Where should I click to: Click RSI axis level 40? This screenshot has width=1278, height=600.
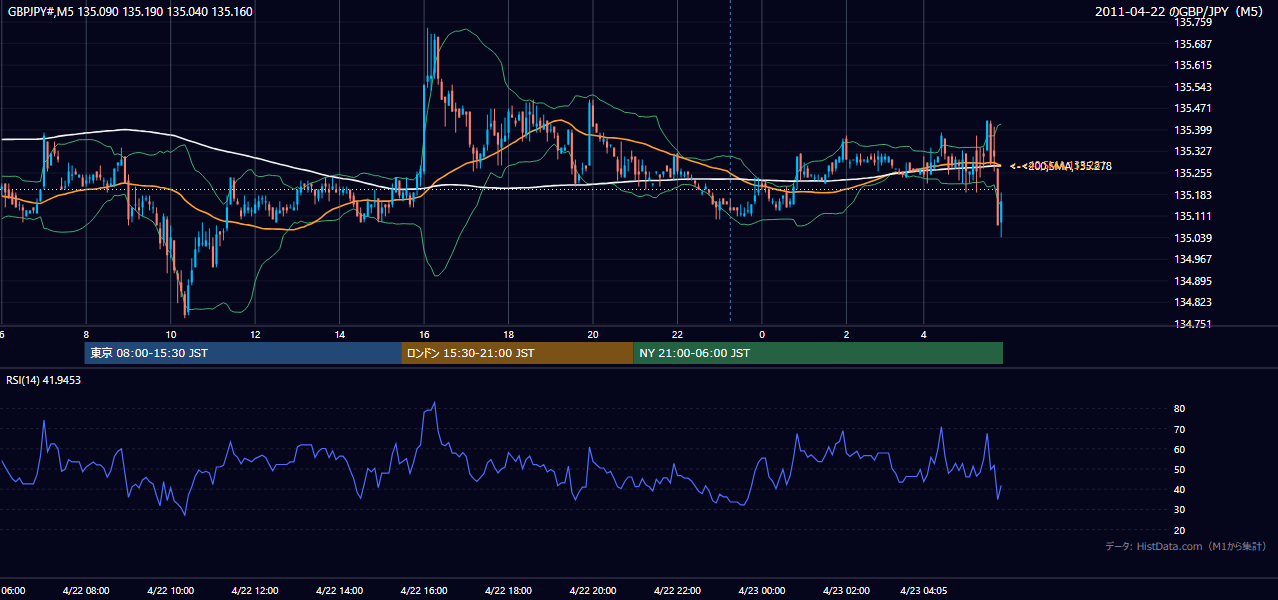click(1180, 489)
